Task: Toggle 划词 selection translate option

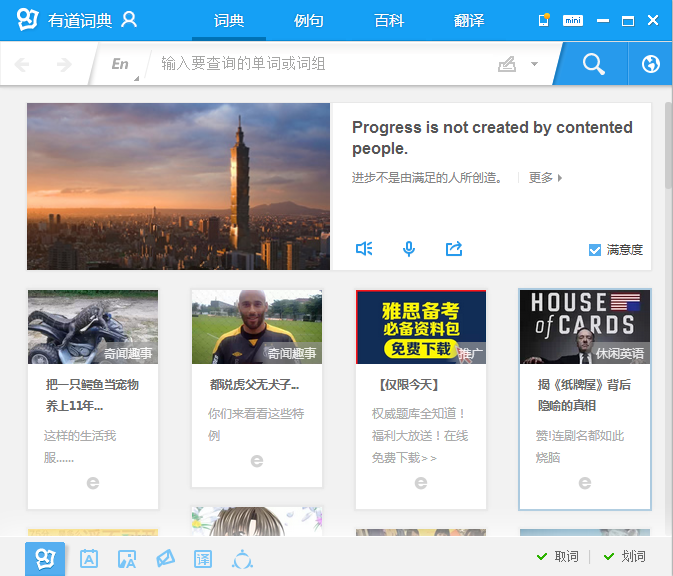Action: [625, 556]
